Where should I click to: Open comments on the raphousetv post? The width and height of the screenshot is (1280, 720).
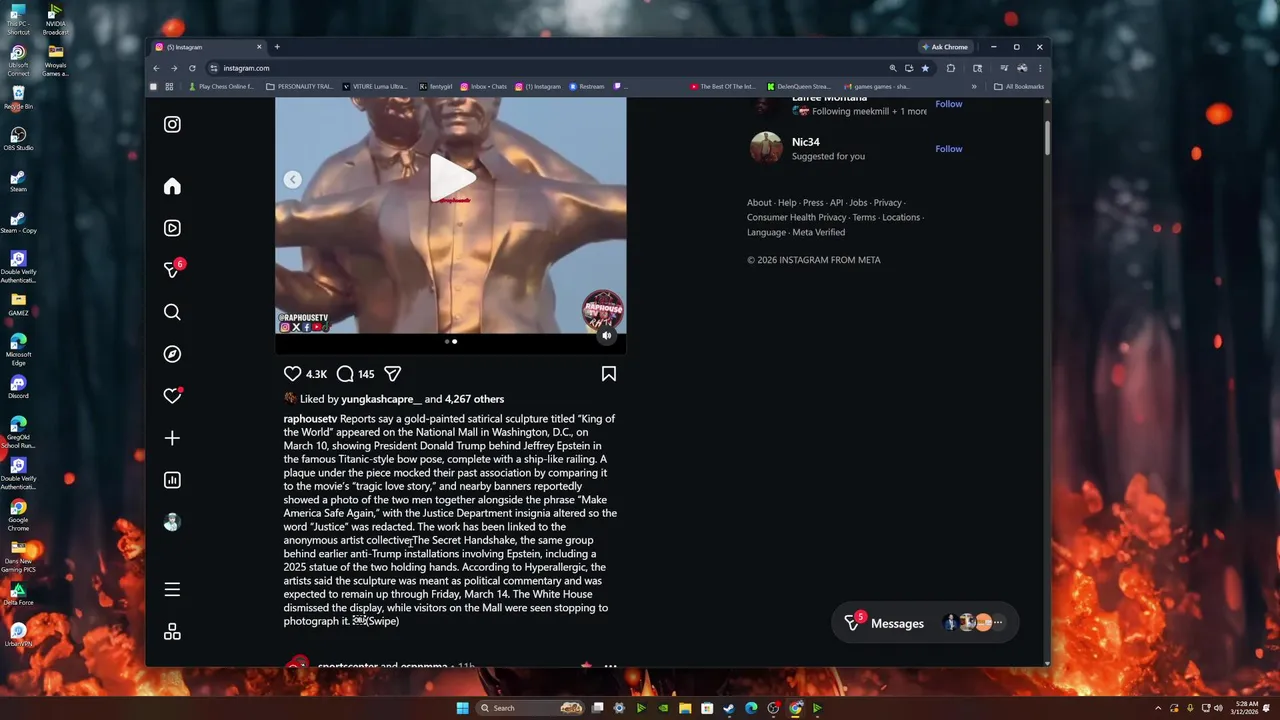pos(345,374)
